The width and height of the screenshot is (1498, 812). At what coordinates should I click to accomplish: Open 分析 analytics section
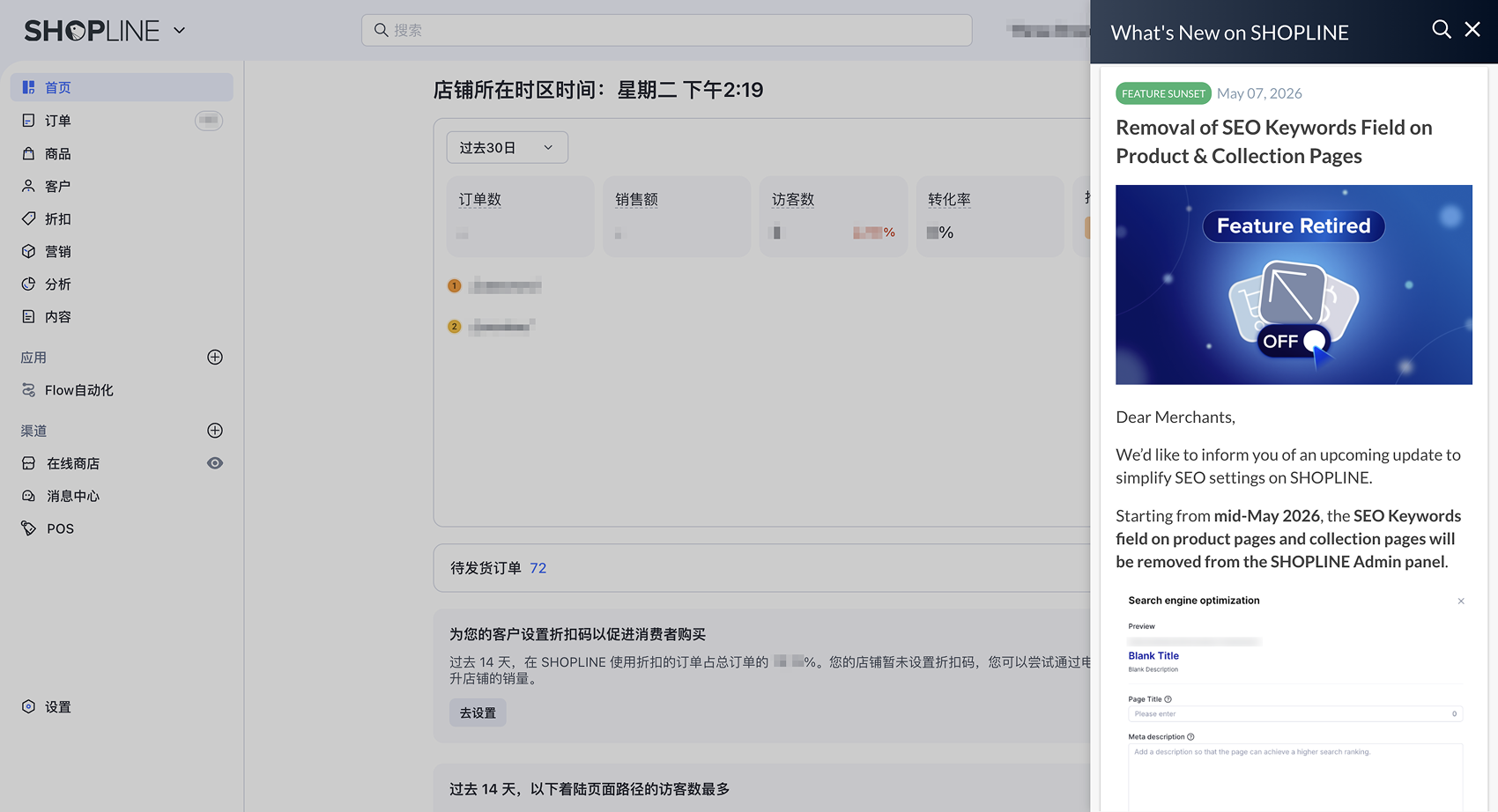(122, 284)
